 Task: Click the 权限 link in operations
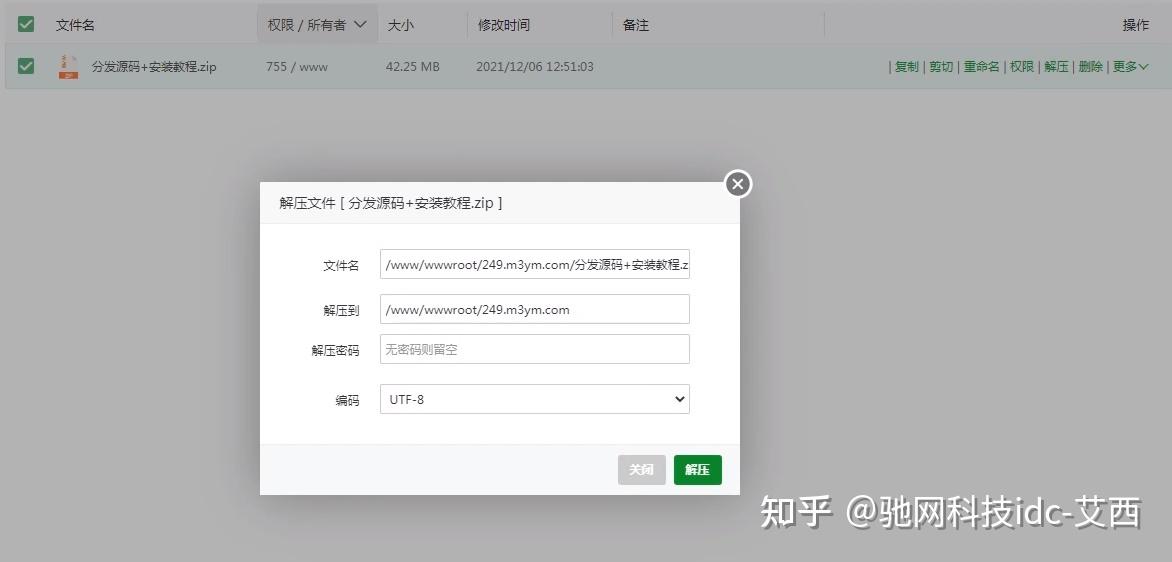tap(1022, 67)
